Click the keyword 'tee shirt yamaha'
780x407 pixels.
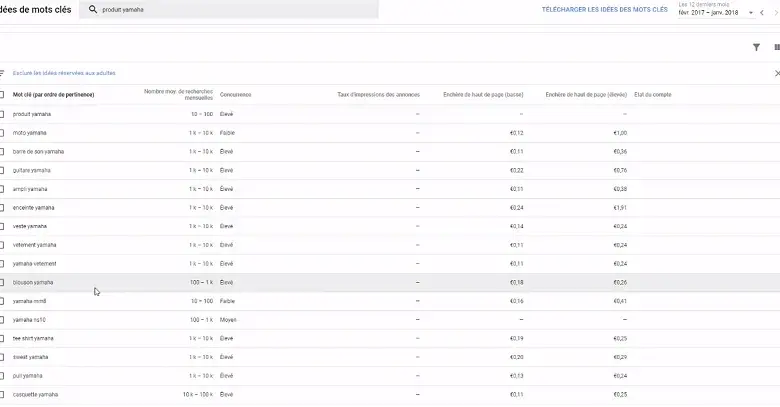click(x=33, y=338)
